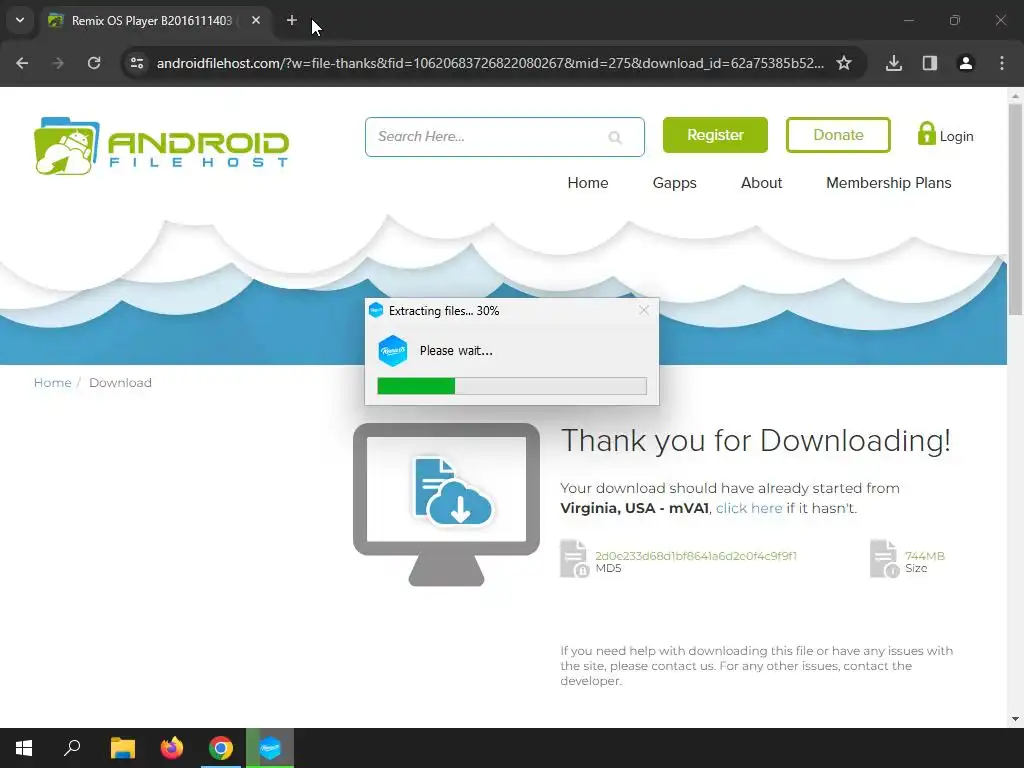The image size is (1024, 768).
Task: Open the Membership Plans menu item
Action: point(889,183)
